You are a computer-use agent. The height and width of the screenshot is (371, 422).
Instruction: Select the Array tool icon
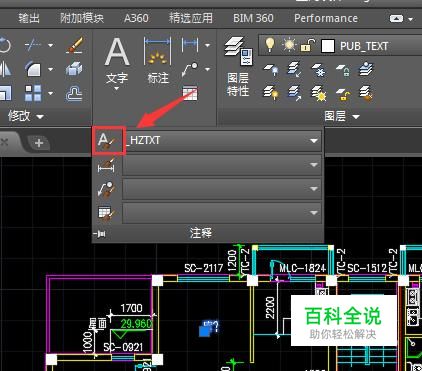pyautogui.click(x=33, y=93)
